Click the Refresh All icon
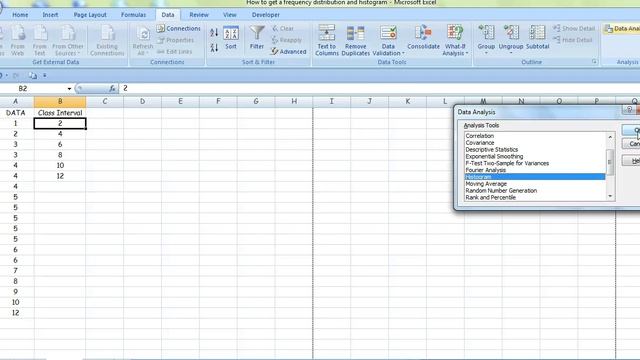This screenshot has height=360, width=640. click(143, 40)
